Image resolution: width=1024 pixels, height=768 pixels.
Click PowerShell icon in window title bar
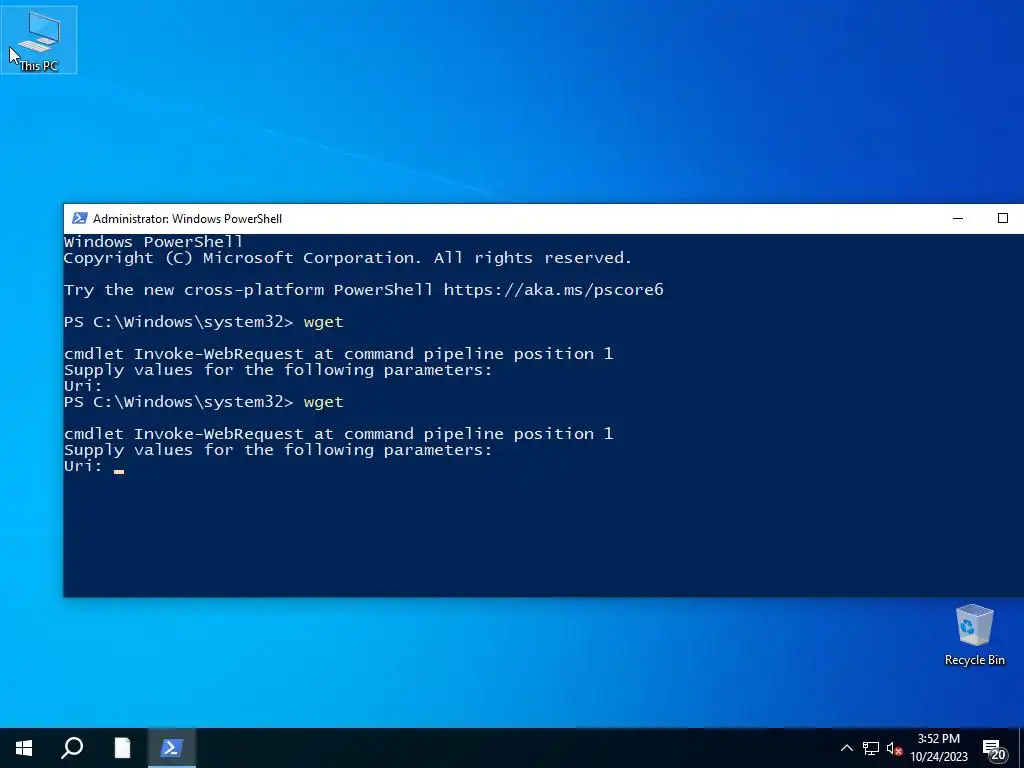[x=80, y=218]
